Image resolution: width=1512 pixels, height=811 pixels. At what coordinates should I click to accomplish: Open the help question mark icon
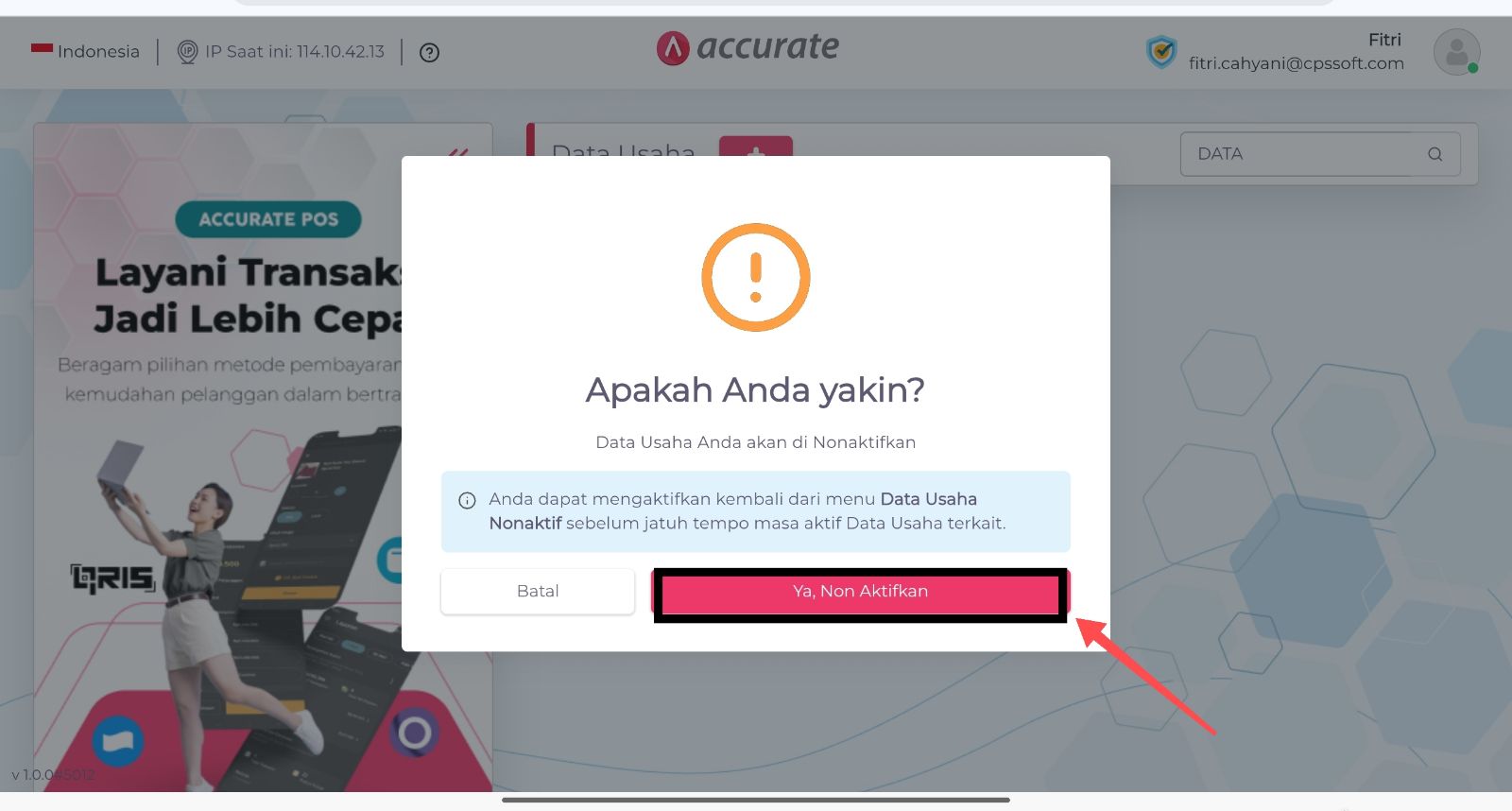click(x=429, y=53)
